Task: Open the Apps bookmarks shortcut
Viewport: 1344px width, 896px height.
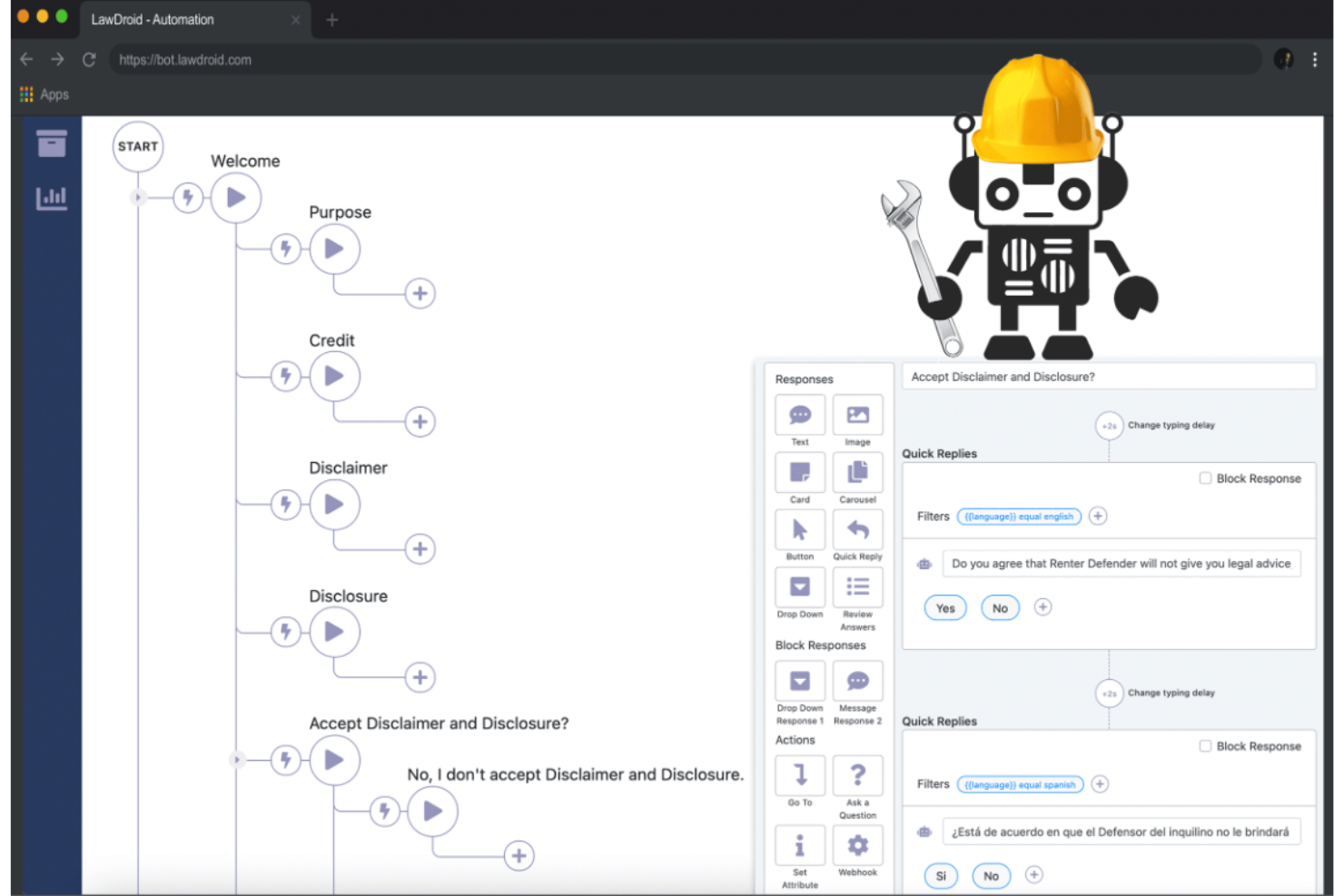Action: [x=44, y=94]
